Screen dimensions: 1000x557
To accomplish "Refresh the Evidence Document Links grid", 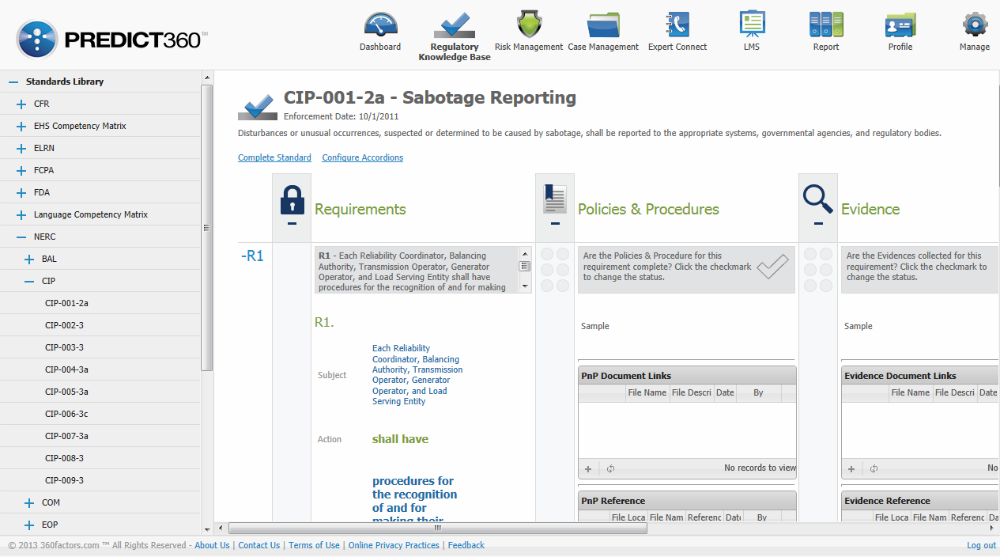I will [x=874, y=469].
